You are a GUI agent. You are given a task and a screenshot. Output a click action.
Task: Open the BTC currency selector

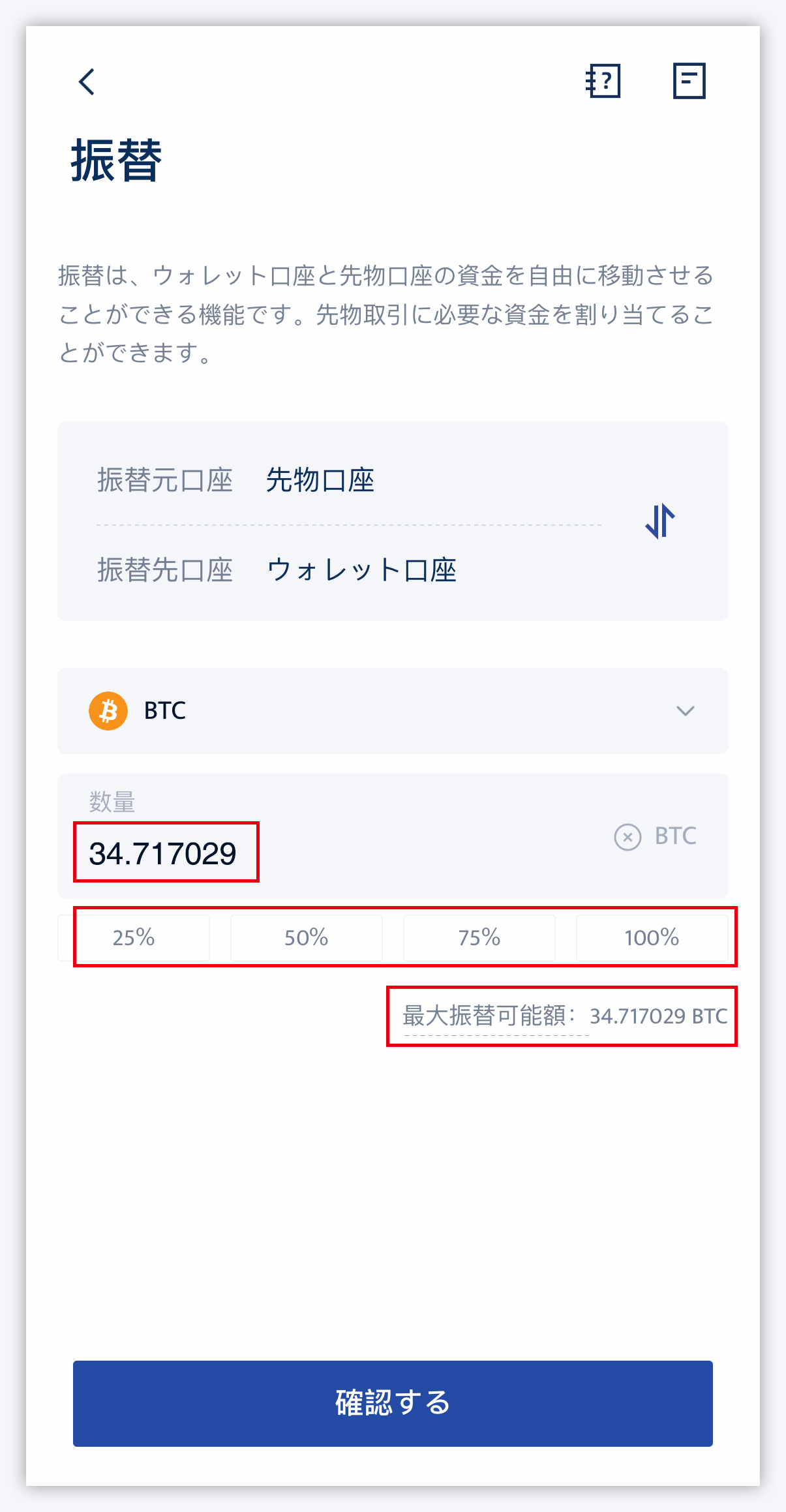[x=393, y=710]
